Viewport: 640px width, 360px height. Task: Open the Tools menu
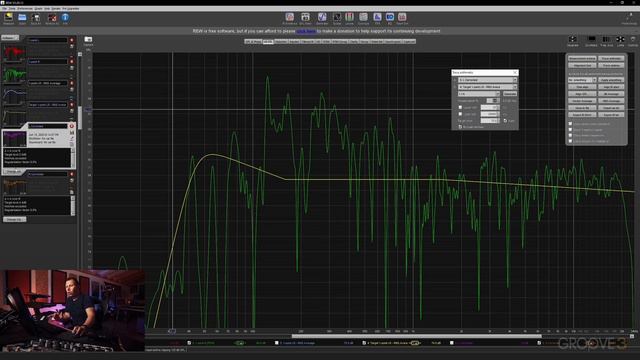pyautogui.click(x=12, y=9)
